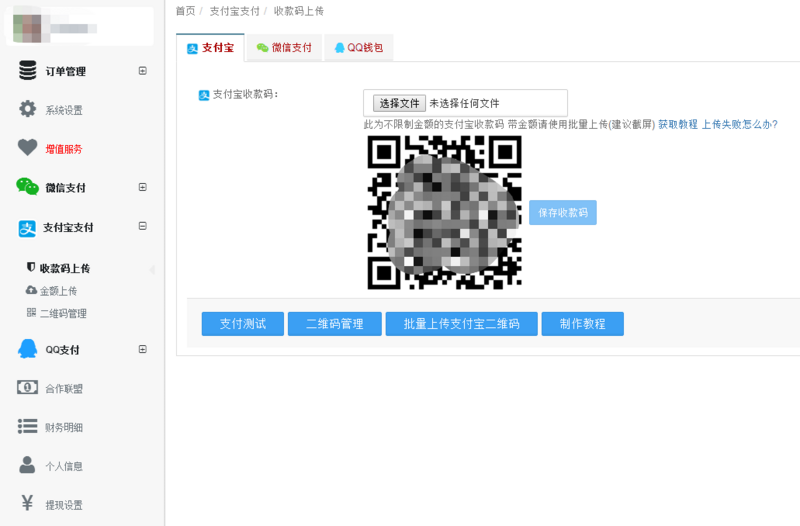Viewport: 800px width, 526px height.
Task: Click 支付宝支付 in the breadcrumb
Action: (235, 11)
